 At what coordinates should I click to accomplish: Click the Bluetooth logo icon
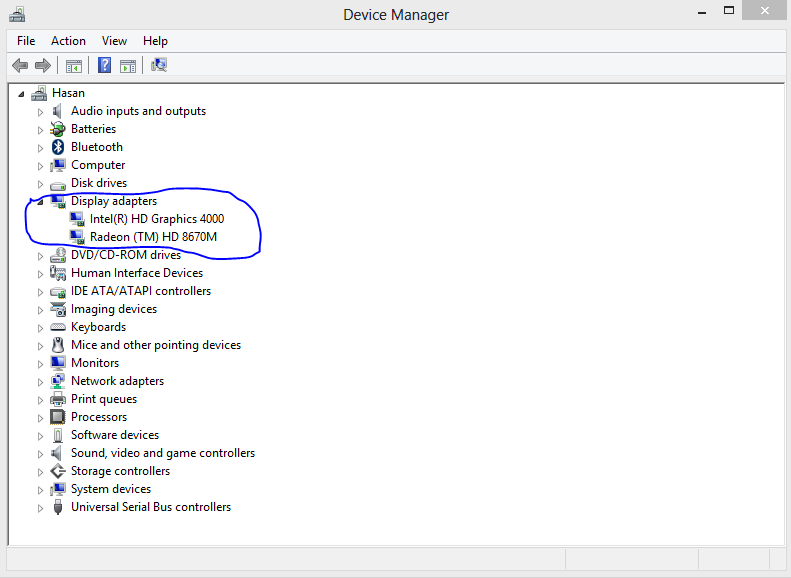tap(58, 147)
